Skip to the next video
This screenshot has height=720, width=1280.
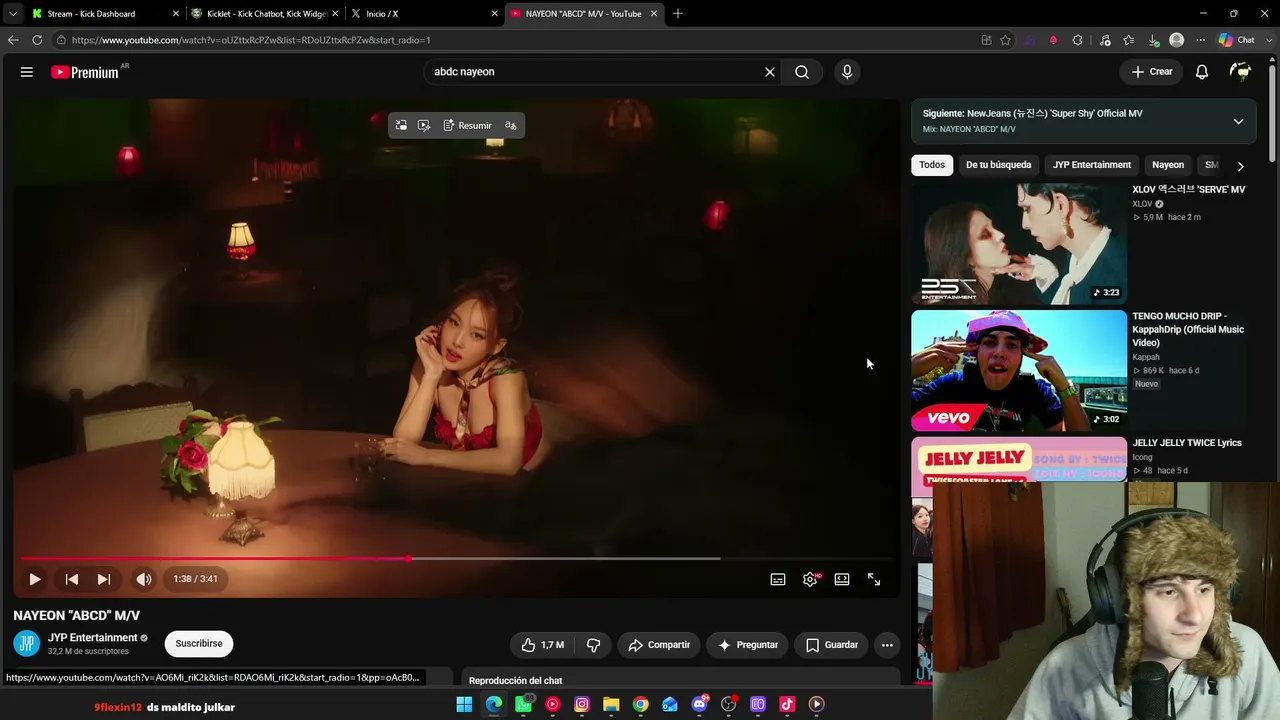coord(104,579)
